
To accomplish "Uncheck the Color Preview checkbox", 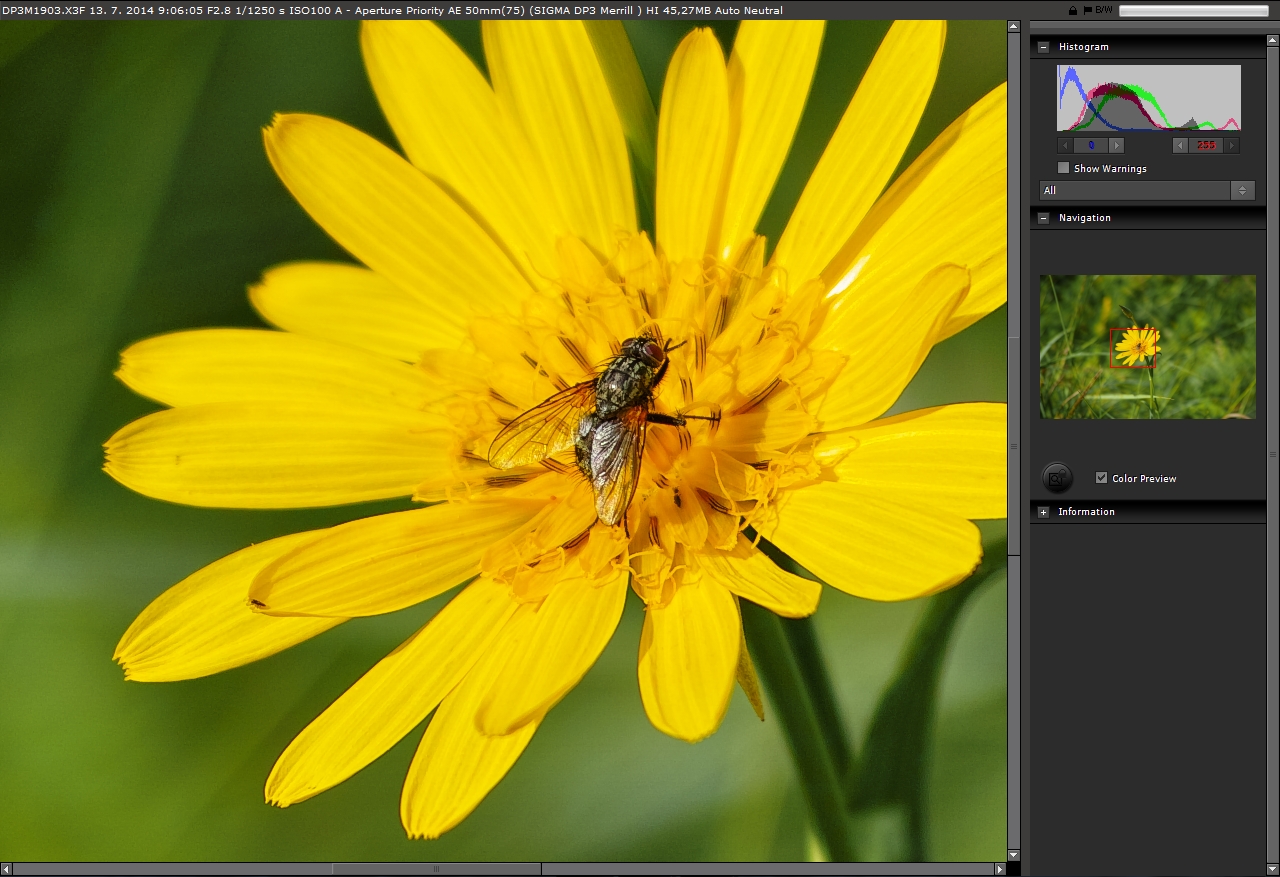I will tap(1101, 478).
